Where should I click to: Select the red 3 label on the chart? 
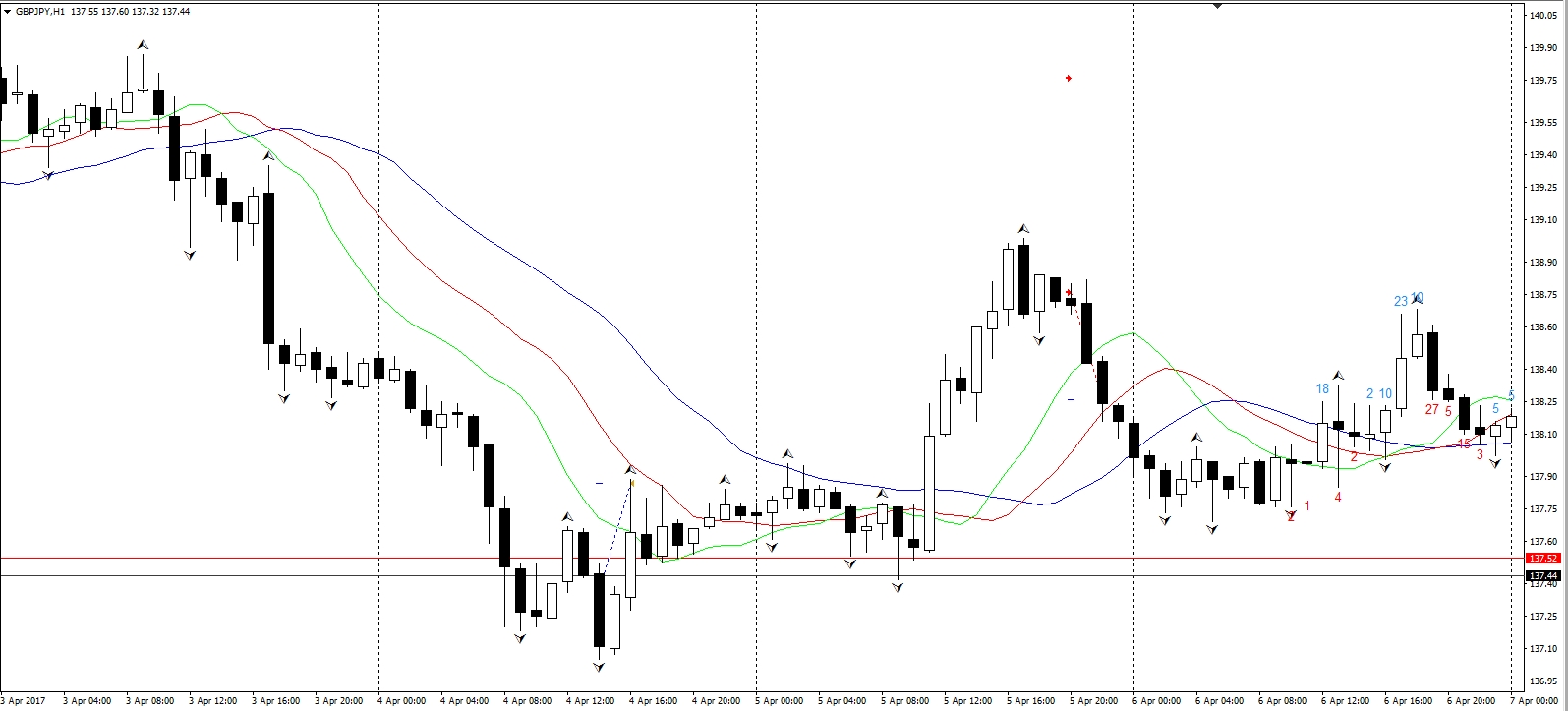(x=1480, y=454)
